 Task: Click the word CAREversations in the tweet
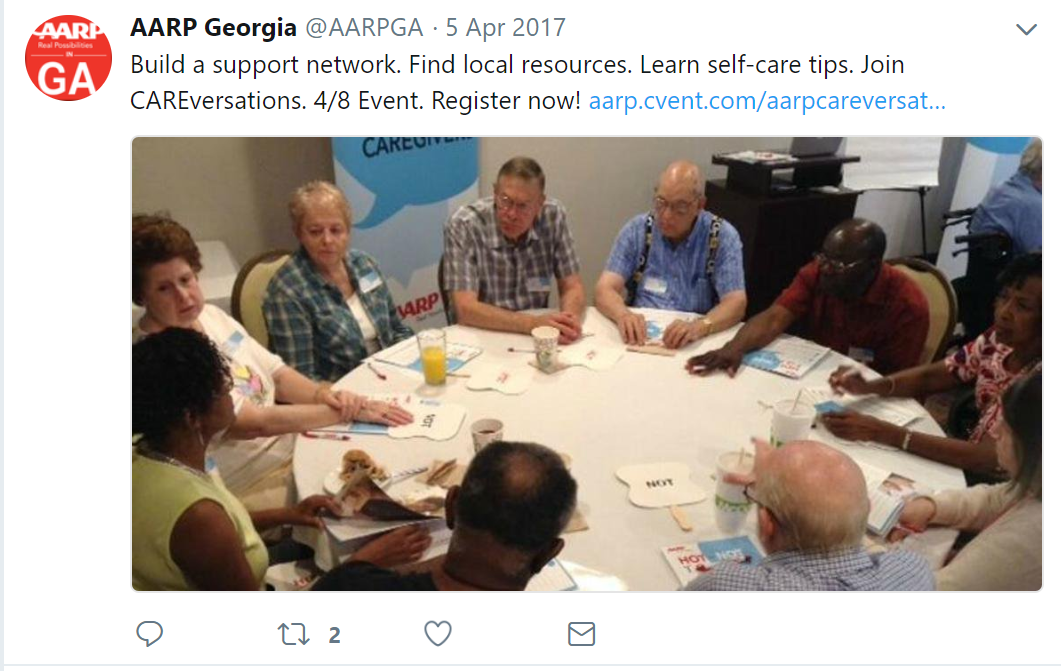coord(218,101)
